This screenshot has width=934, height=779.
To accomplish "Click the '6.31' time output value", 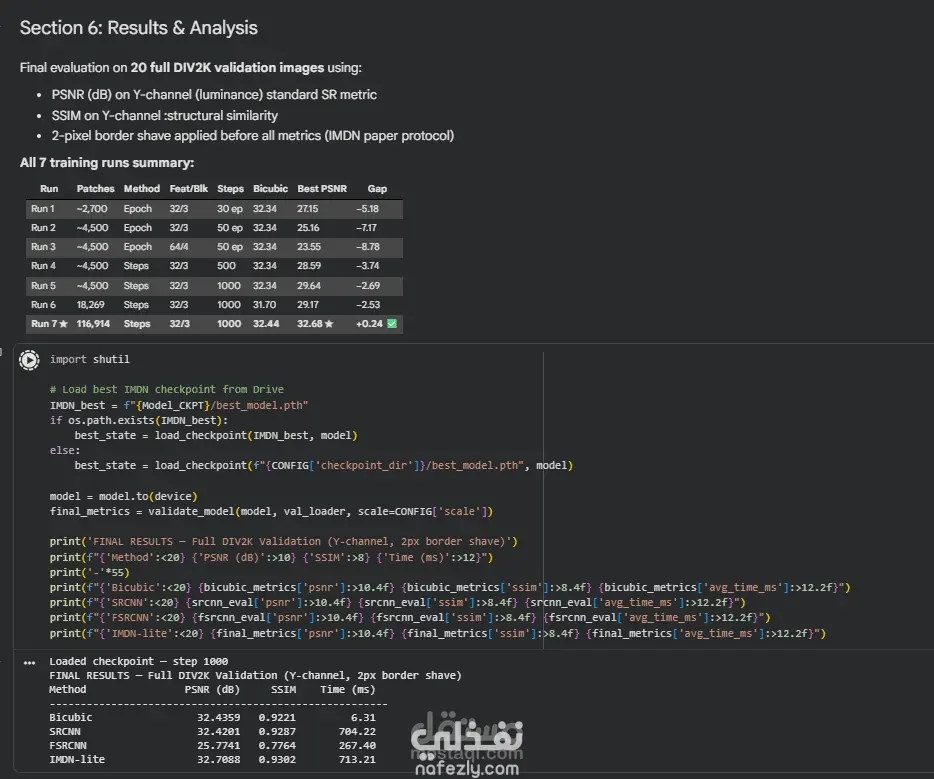I will pyautogui.click(x=363, y=718).
